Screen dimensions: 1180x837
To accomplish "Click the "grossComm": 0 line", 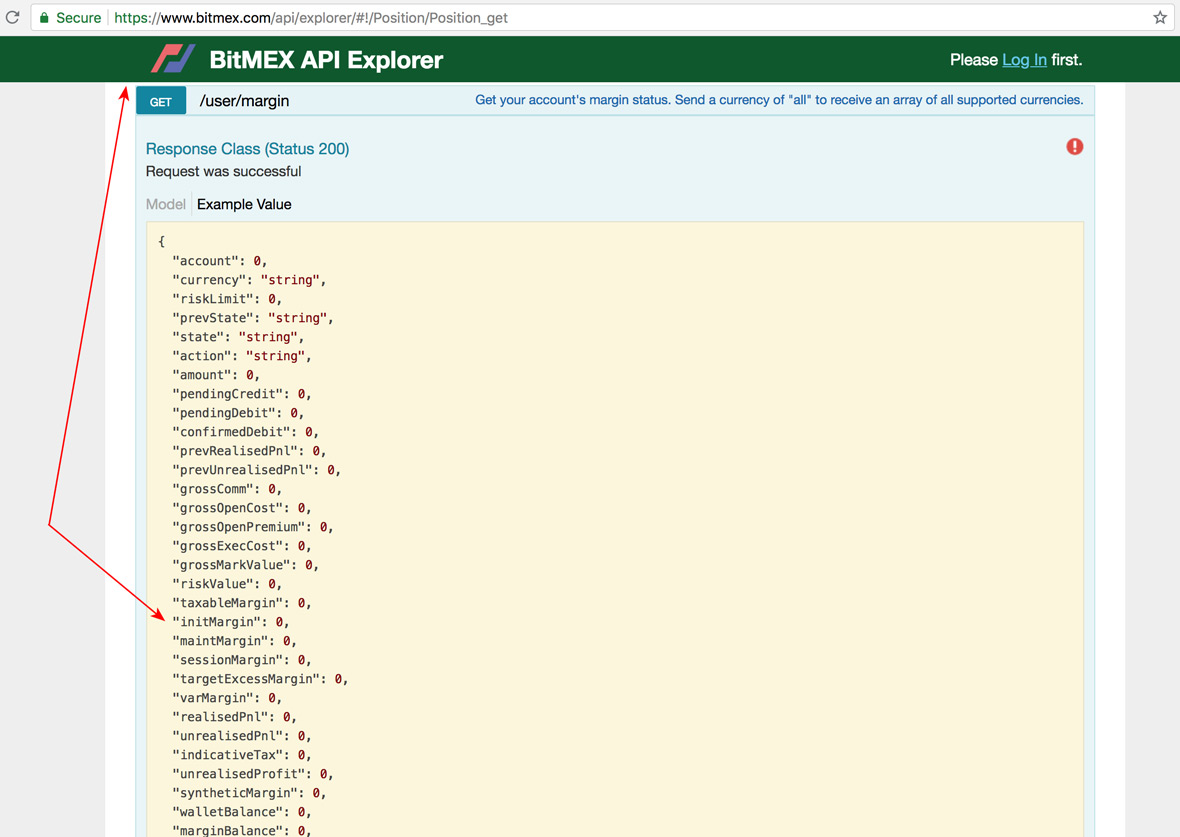I will click(x=227, y=489).
